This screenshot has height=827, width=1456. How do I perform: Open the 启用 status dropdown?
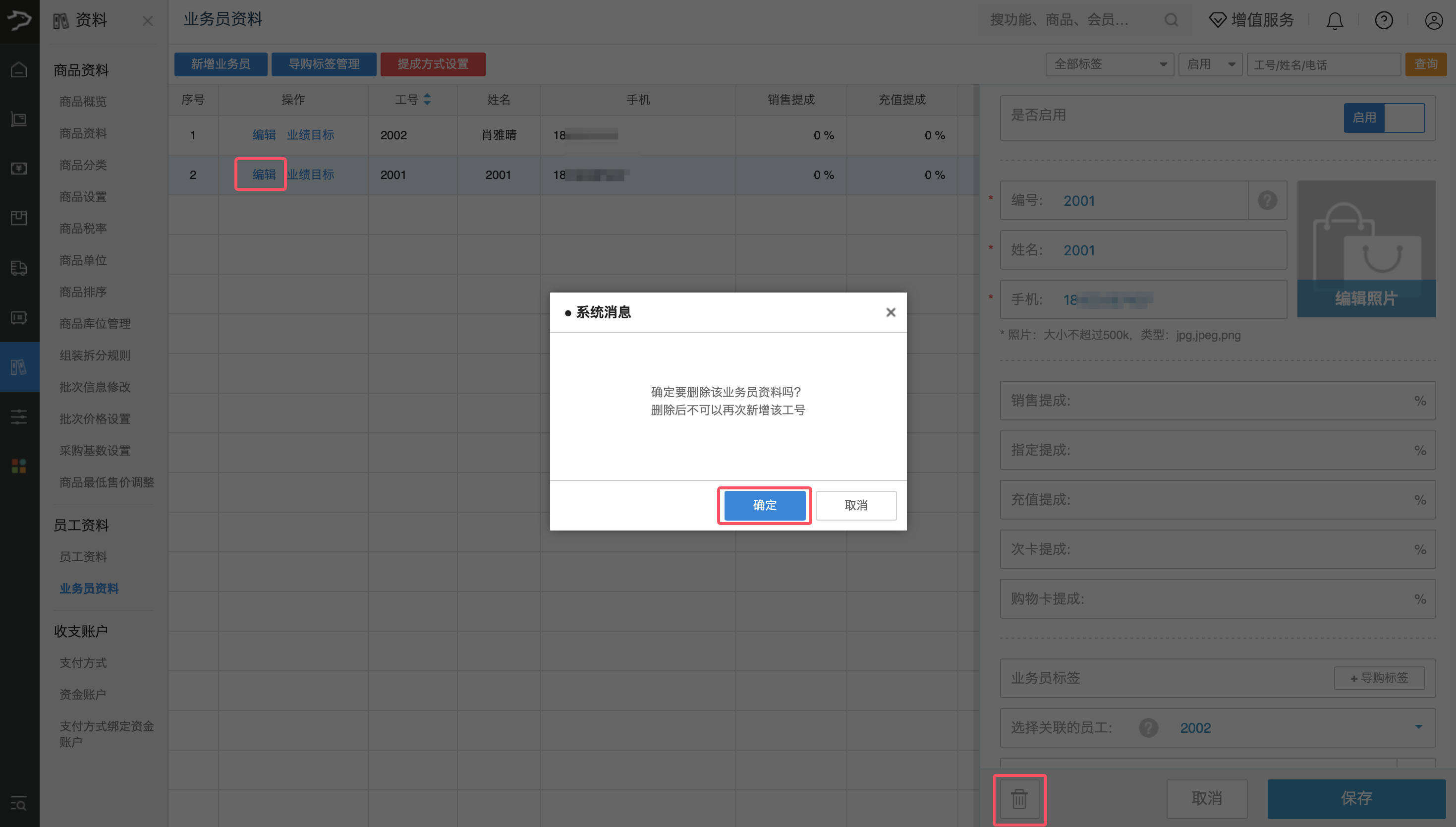click(1210, 64)
